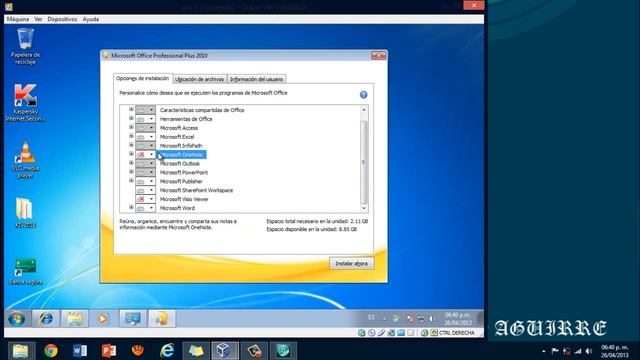640x360 pixels.
Task: Switch to Opciones de instalación tab
Action: click(142, 78)
